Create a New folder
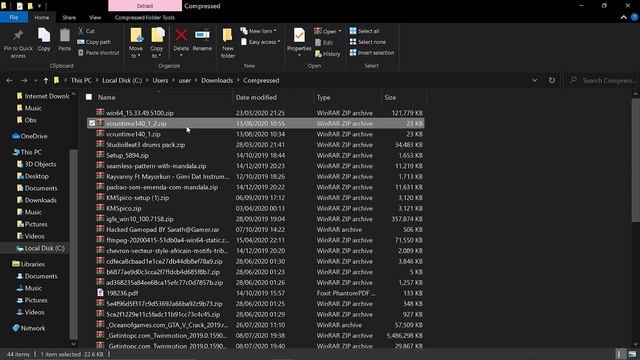Image resolution: width=640 pixels, height=360 pixels. (228, 43)
